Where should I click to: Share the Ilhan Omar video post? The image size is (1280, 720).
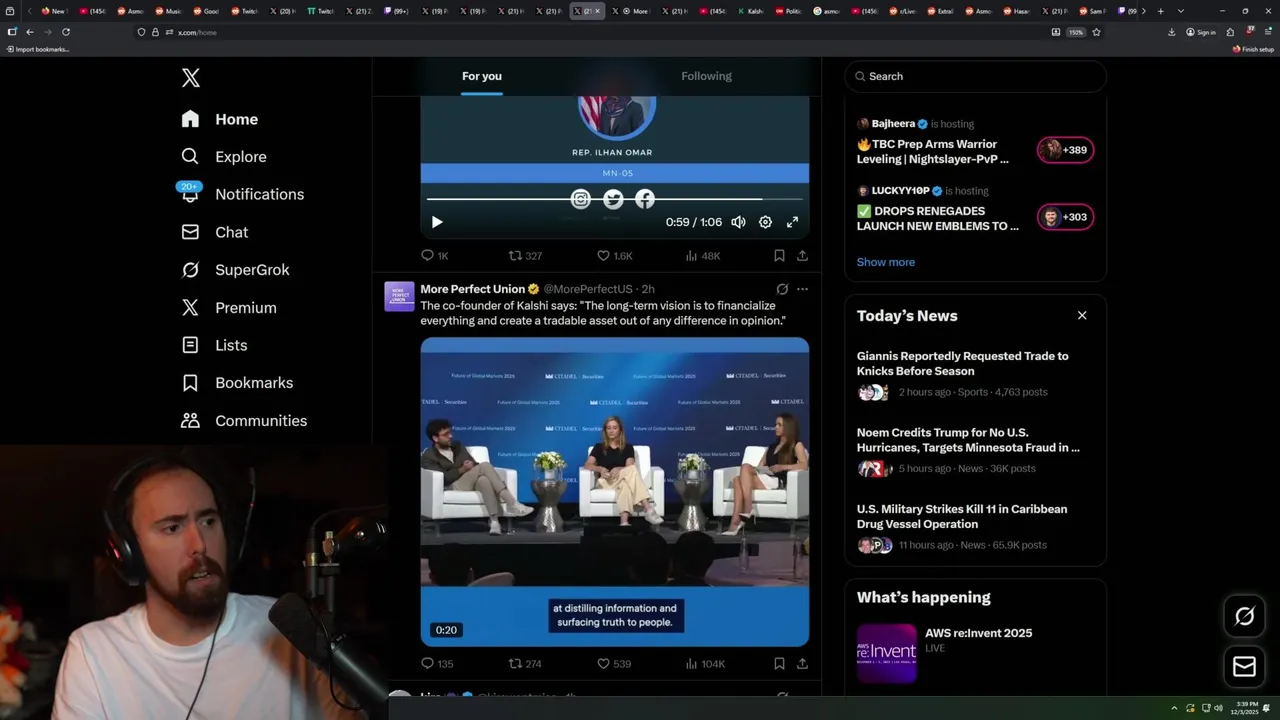(x=802, y=256)
